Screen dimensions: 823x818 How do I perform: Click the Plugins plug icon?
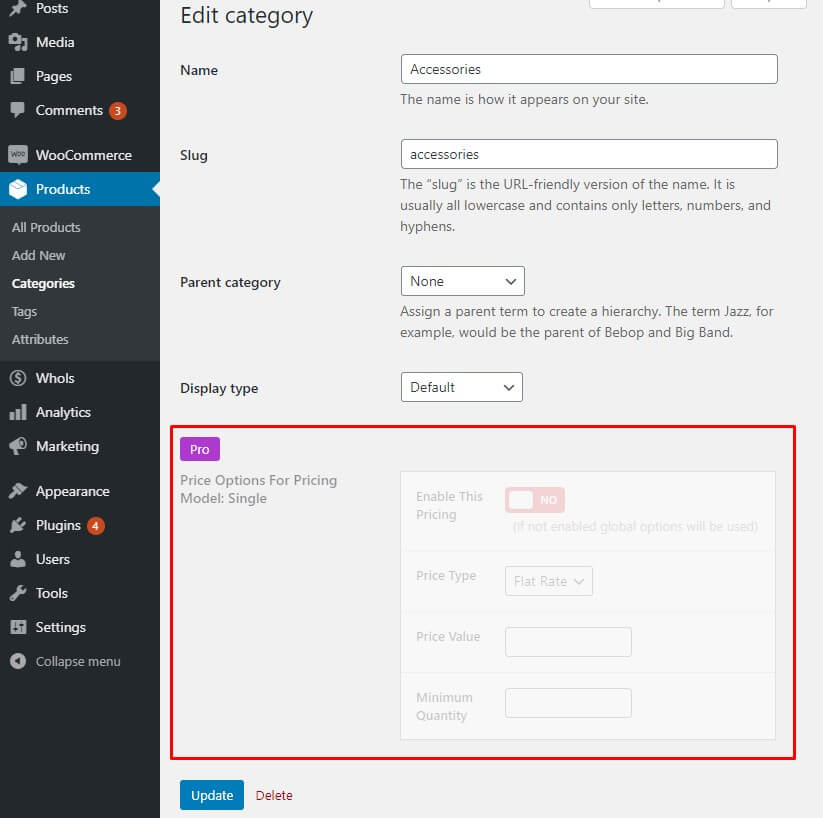[18, 525]
